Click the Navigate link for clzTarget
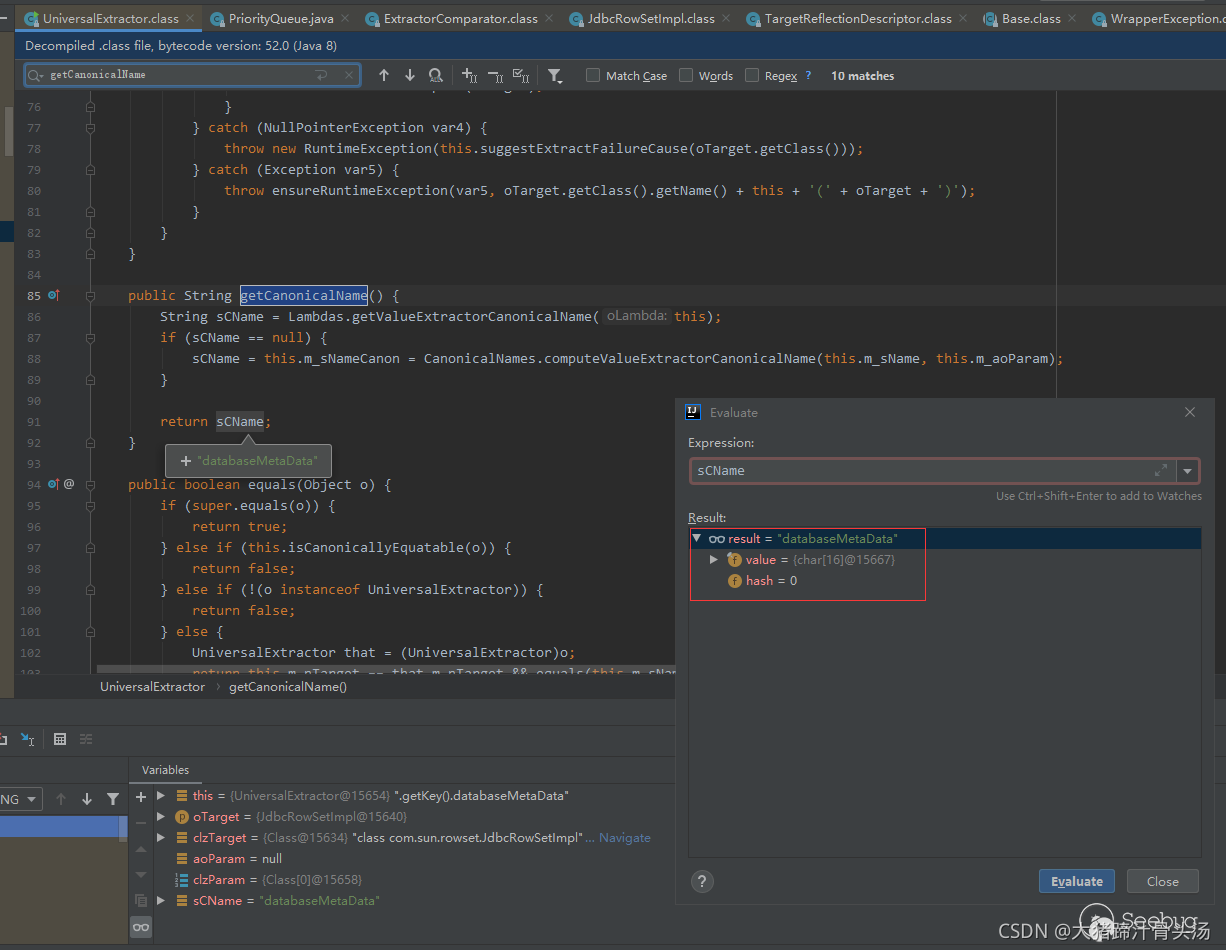This screenshot has width=1226, height=950. [x=624, y=838]
